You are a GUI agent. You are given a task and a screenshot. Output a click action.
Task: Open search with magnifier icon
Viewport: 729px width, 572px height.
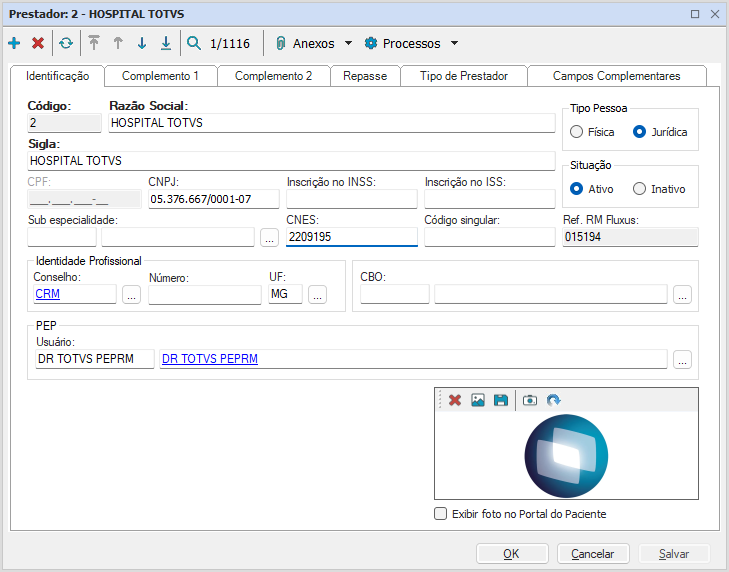tap(194, 43)
